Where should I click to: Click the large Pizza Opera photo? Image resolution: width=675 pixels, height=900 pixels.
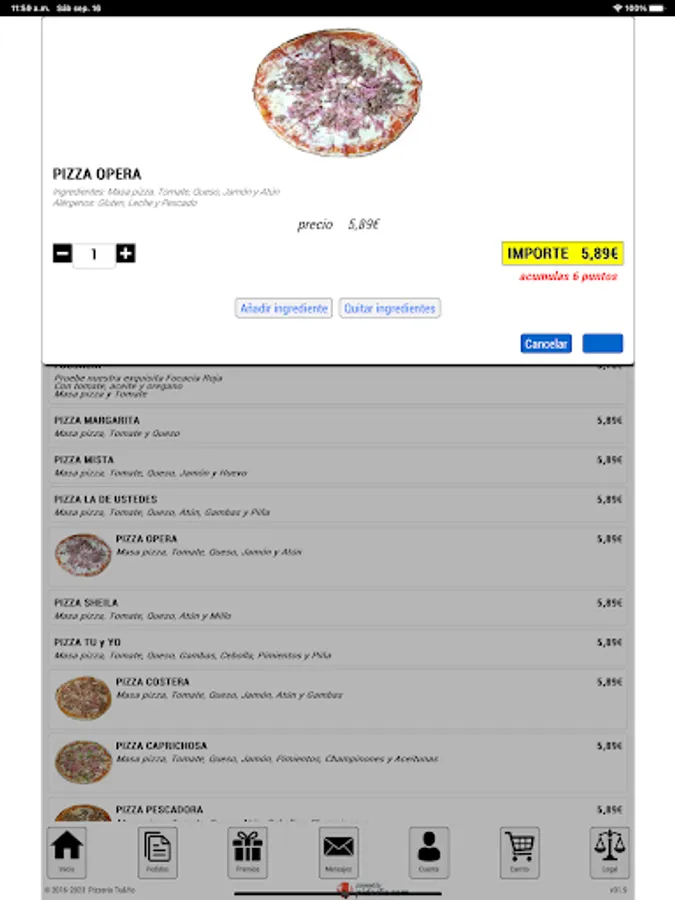point(338,92)
